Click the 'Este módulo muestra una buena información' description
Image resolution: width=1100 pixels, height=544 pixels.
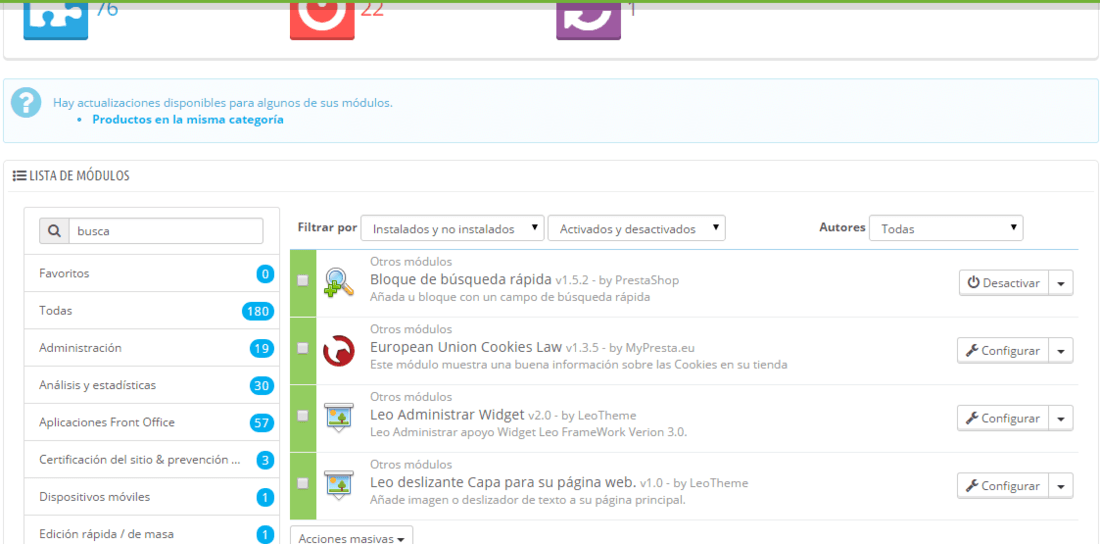(x=579, y=364)
